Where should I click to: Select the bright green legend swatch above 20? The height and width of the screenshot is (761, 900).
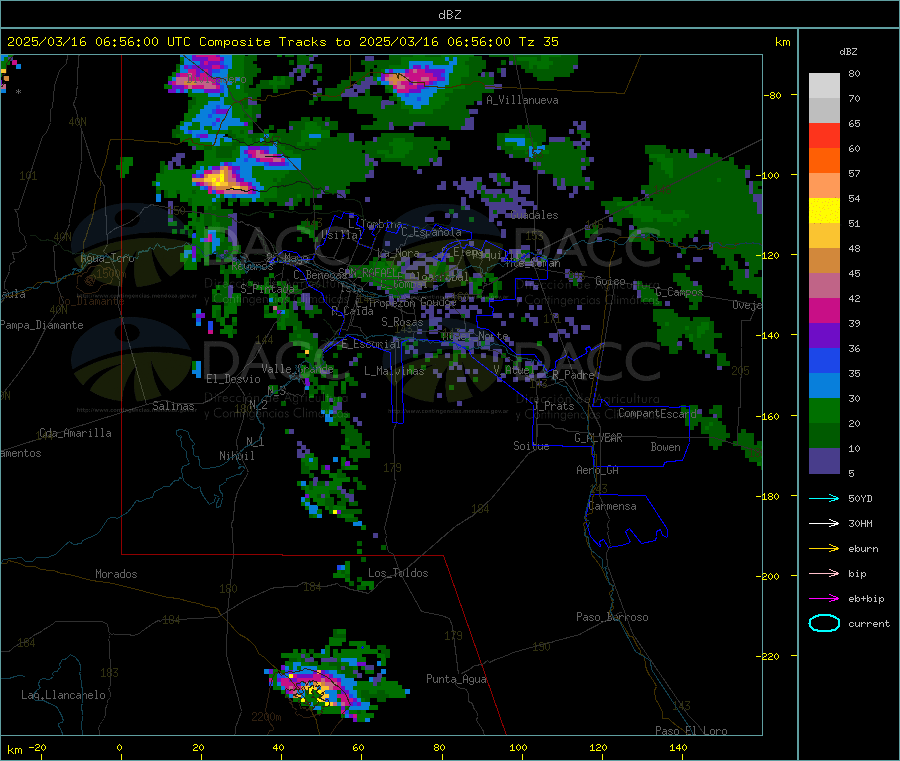click(824, 410)
